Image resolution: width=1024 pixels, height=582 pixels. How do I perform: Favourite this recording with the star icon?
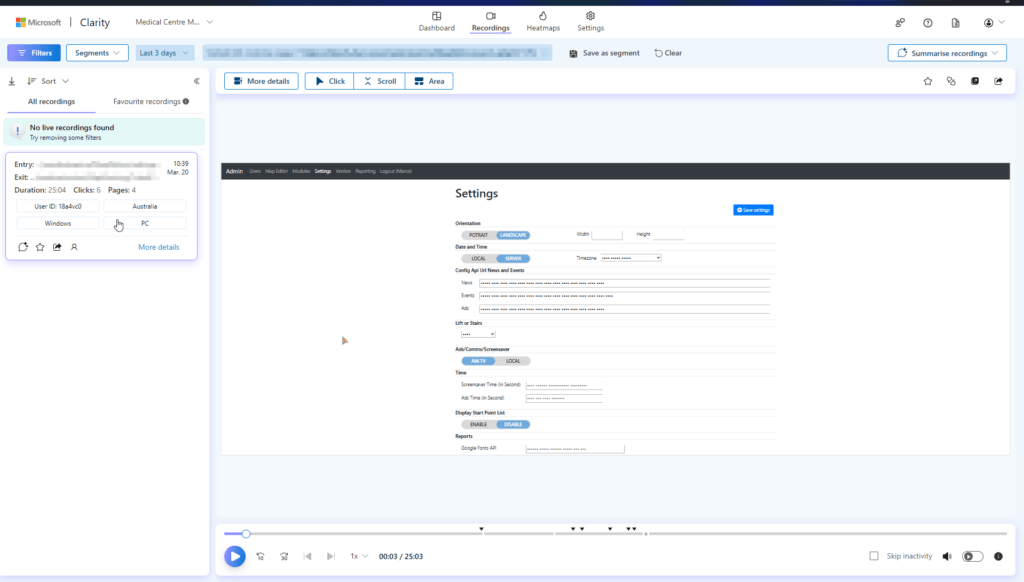(928, 80)
